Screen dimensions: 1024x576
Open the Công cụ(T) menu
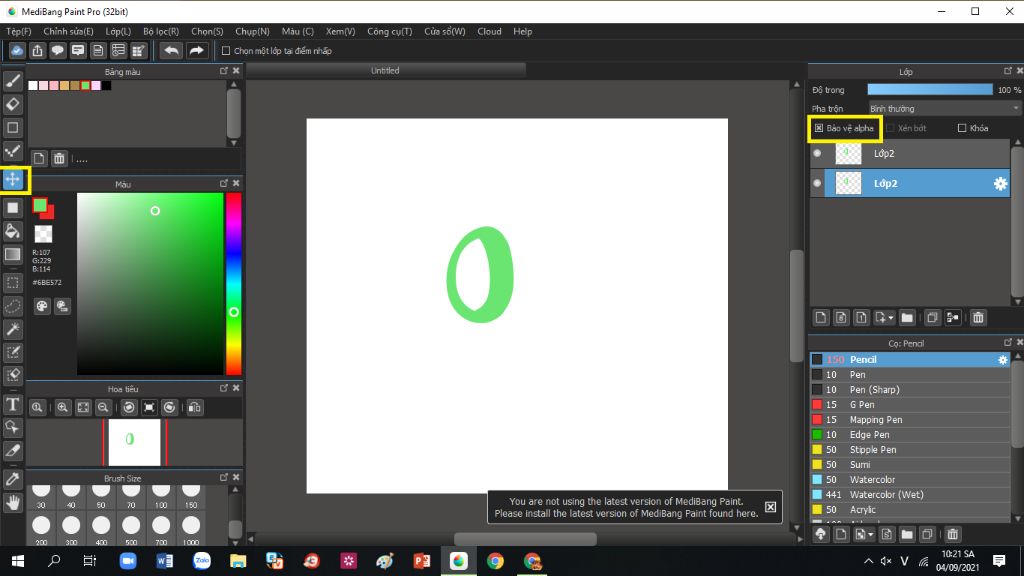[390, 31]
